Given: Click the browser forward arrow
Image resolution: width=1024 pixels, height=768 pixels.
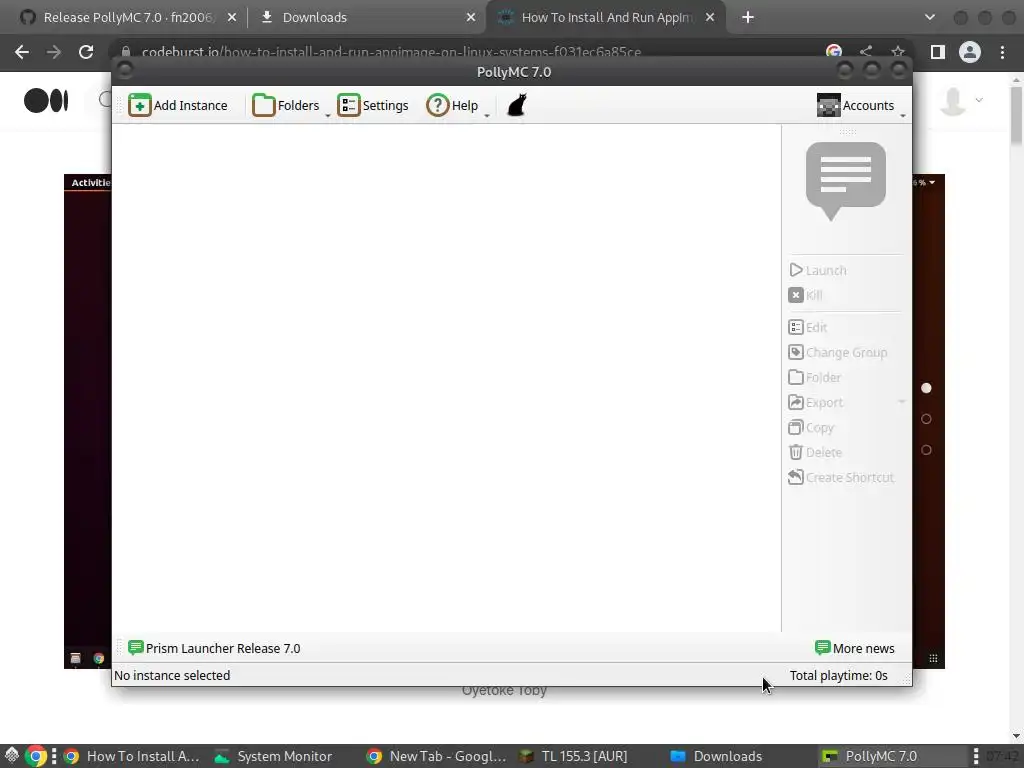Looking at the screenshot, I should (x=54, y=52).
